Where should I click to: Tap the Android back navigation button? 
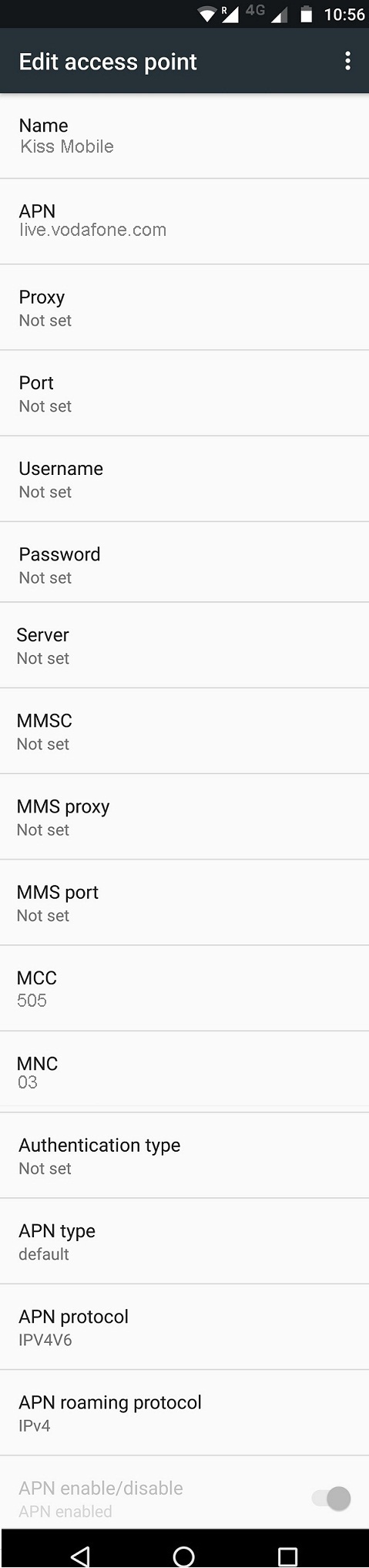(x=80, y=1555)
